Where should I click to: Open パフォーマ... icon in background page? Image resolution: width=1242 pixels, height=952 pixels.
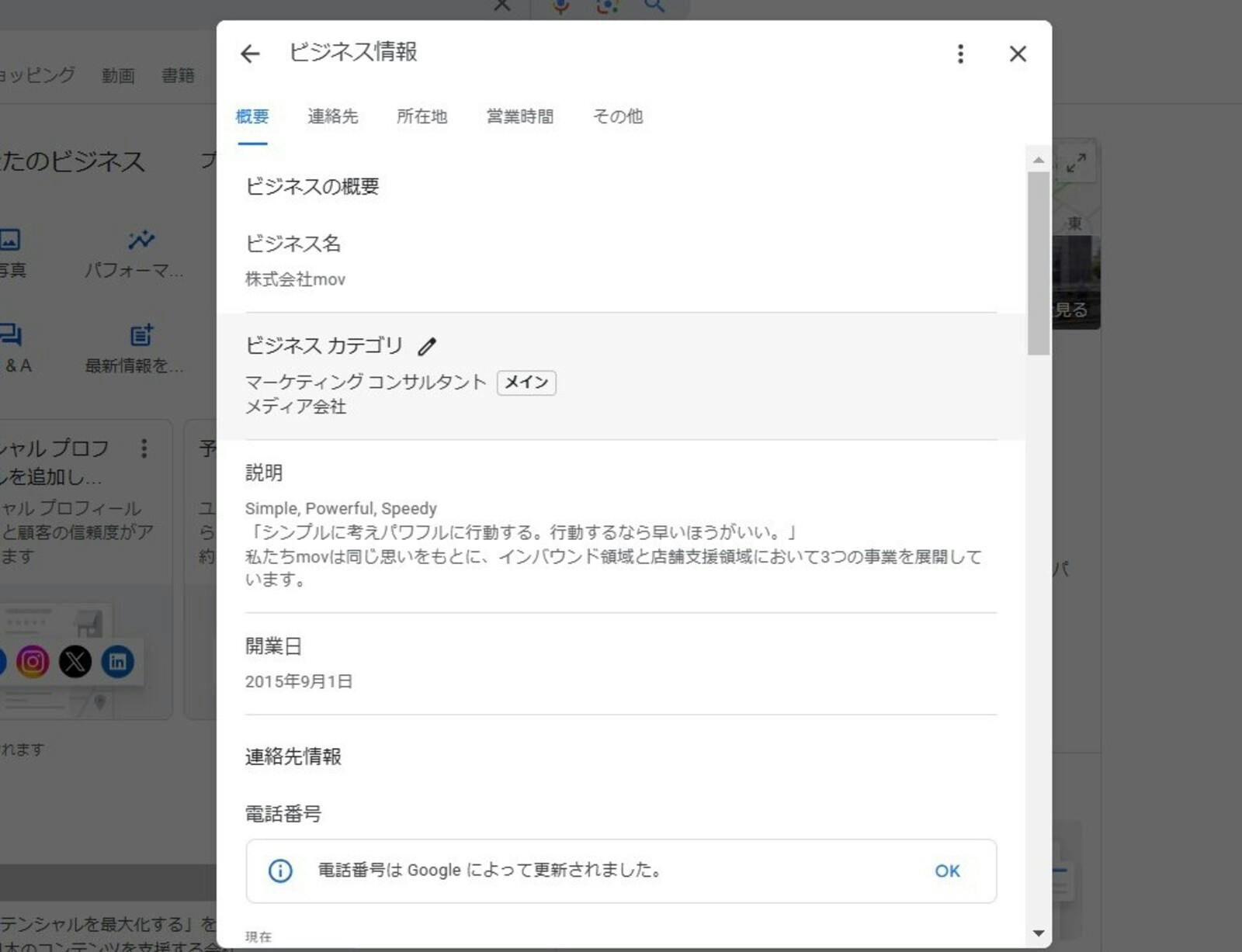coord(140,241)
